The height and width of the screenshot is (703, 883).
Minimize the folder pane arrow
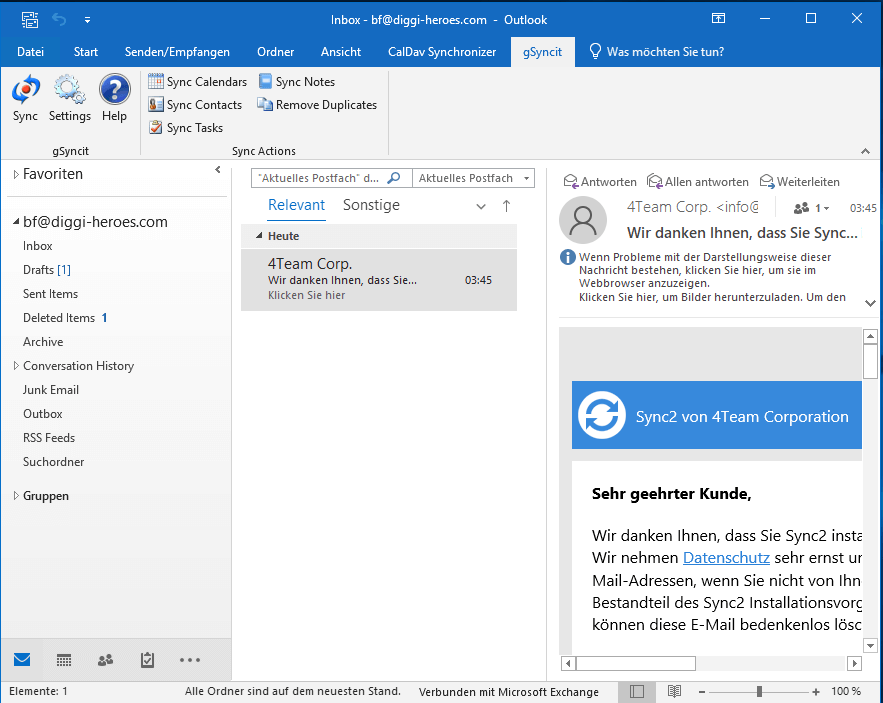click(218, 170)
